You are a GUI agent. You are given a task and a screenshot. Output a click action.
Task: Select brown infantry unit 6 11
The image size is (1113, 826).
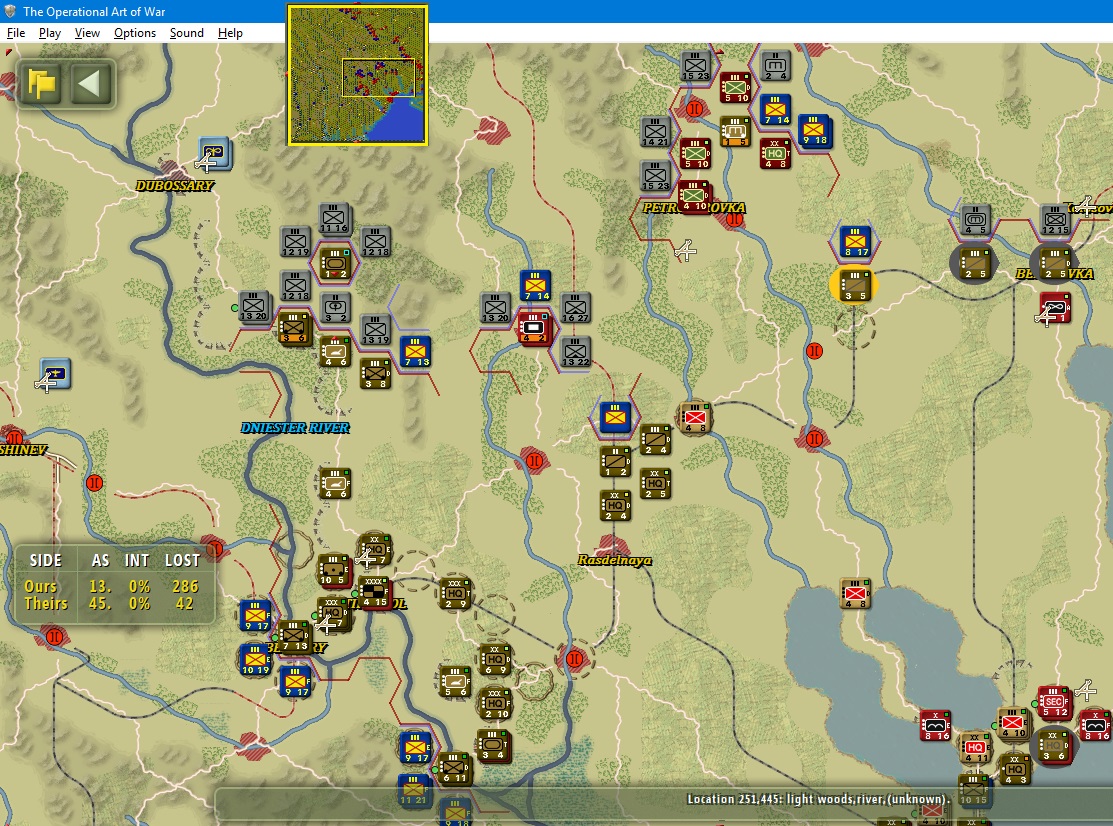pyautogui.click(x=453, y=769)
